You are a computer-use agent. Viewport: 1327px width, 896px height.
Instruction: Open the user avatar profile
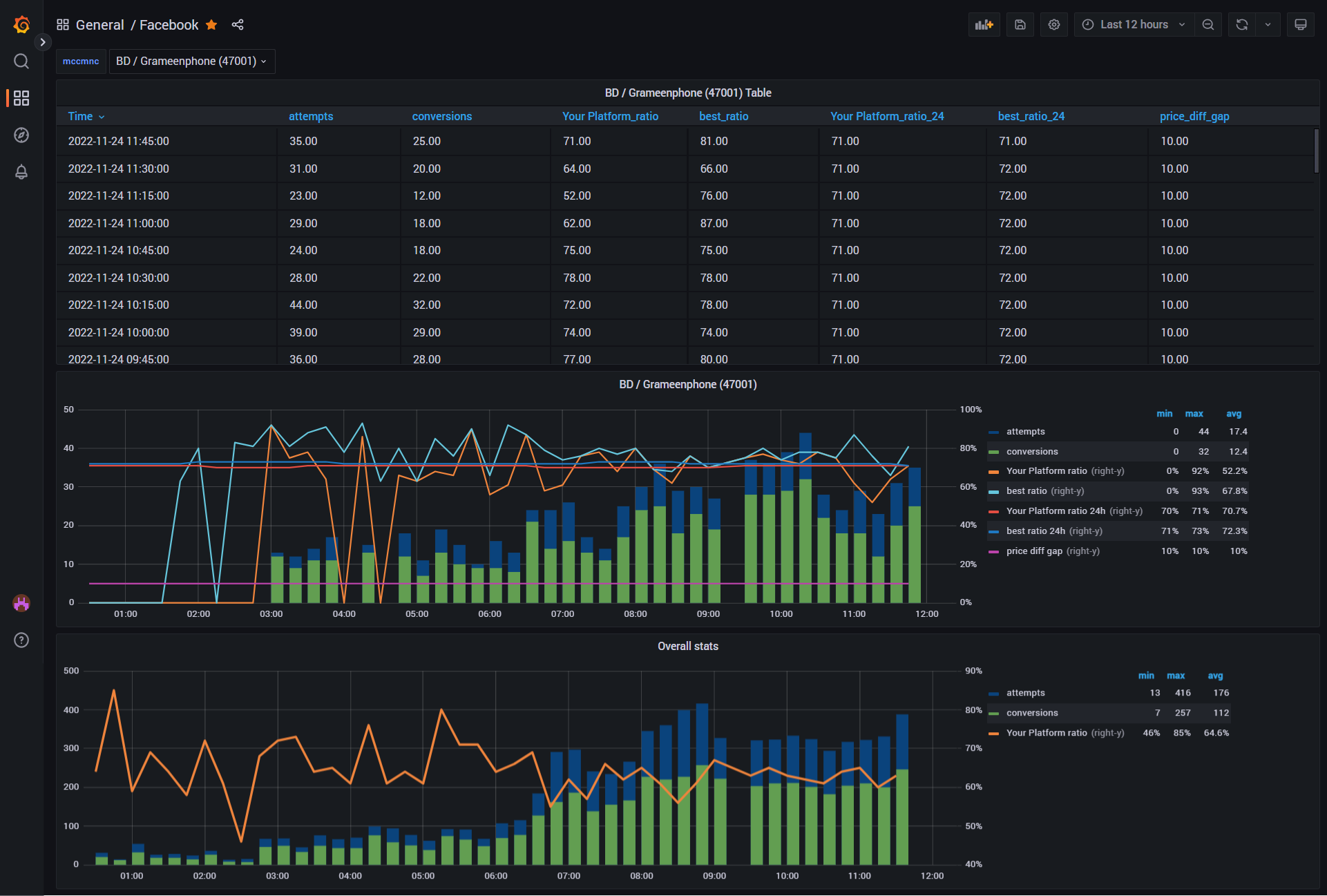pos(21,603)
